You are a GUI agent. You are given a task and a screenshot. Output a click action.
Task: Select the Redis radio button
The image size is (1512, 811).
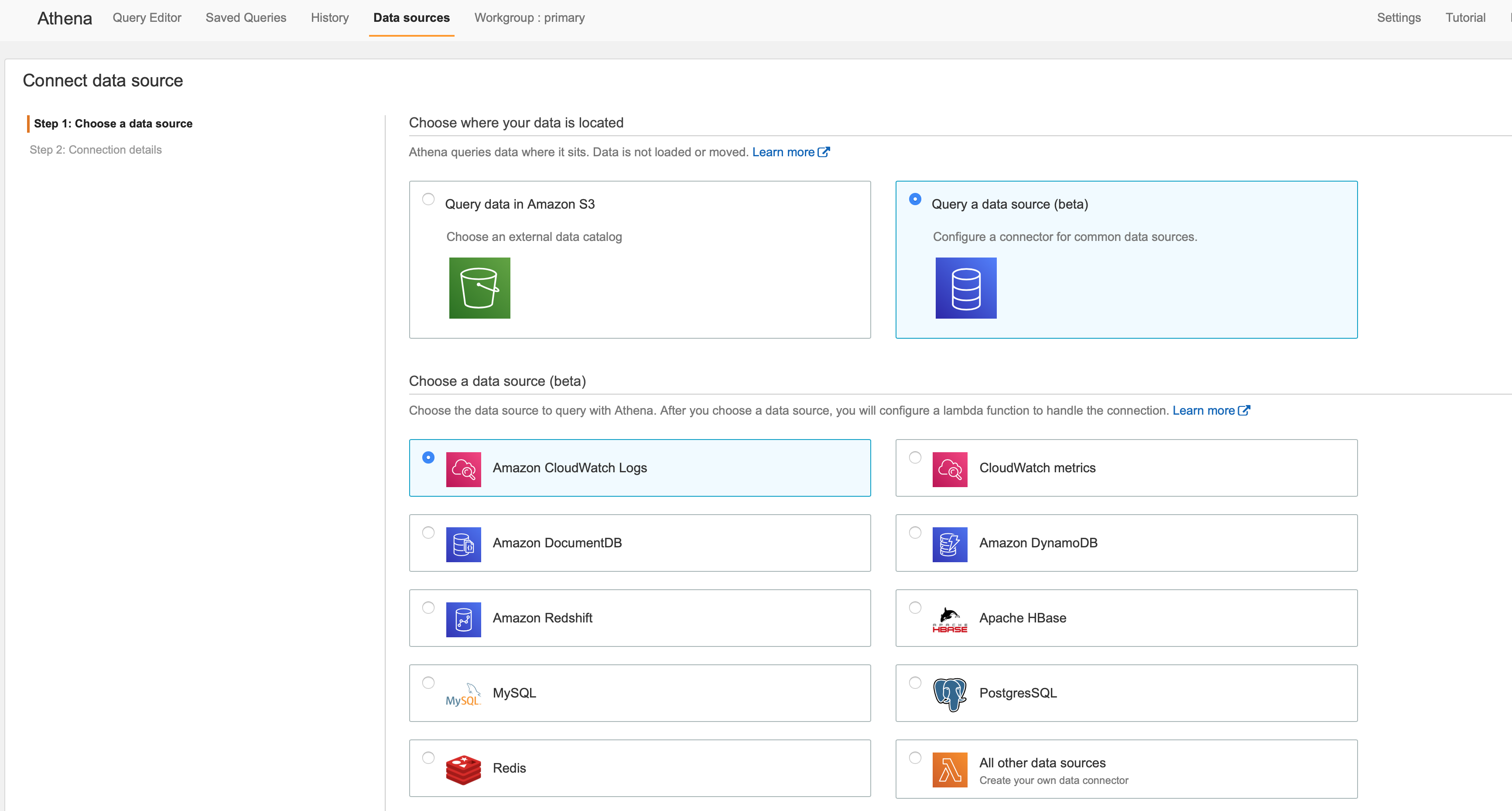(428, 758)
